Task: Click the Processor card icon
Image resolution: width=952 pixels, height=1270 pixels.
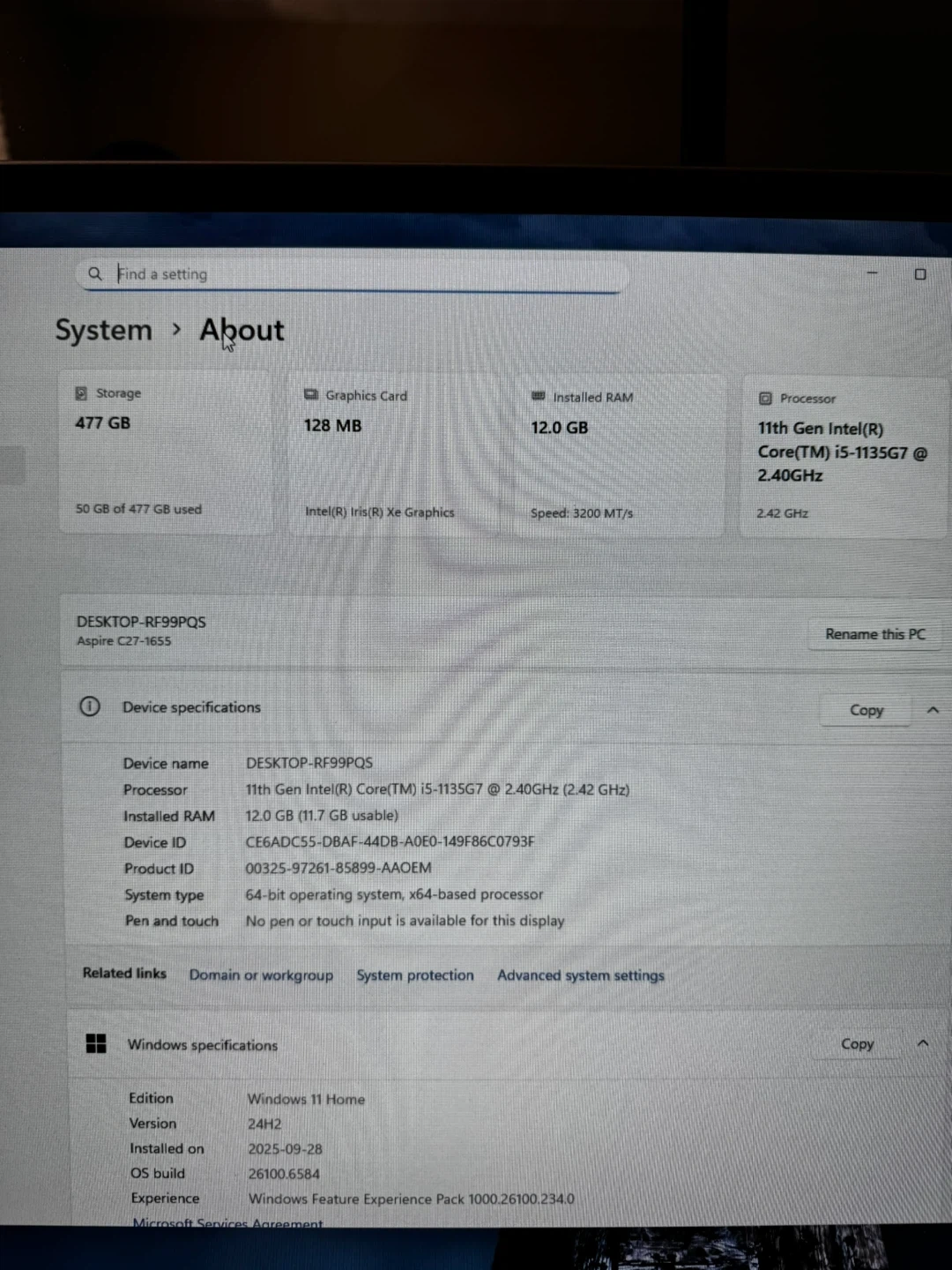Action: tap(765, 399)
